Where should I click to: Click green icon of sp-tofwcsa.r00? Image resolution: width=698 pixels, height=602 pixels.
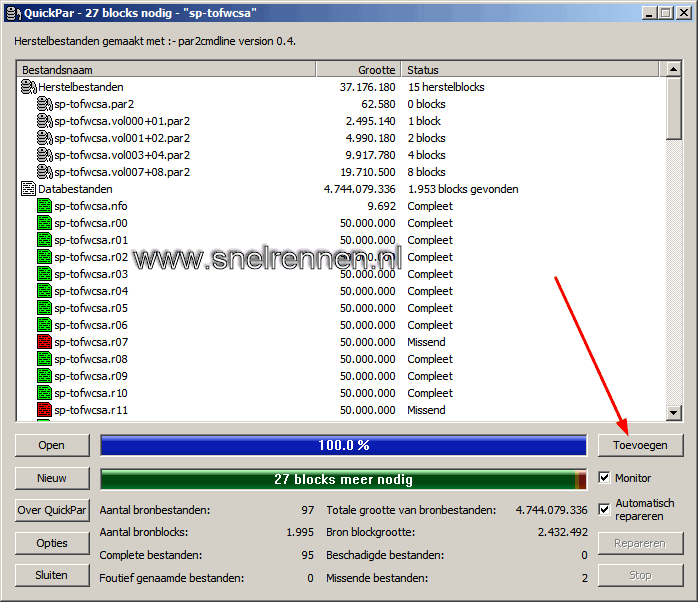[x=45, y=223]
